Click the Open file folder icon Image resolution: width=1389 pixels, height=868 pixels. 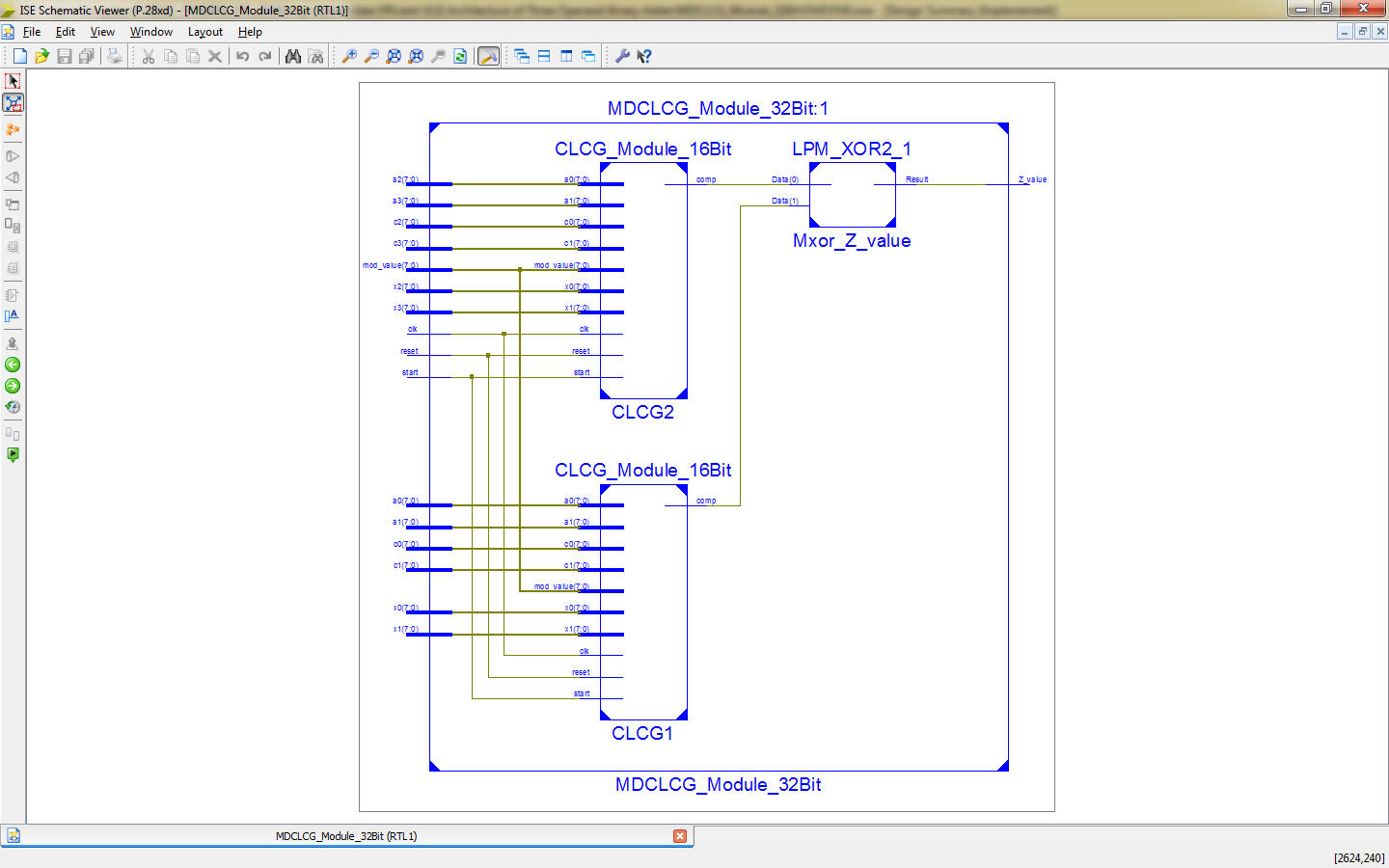41,56
